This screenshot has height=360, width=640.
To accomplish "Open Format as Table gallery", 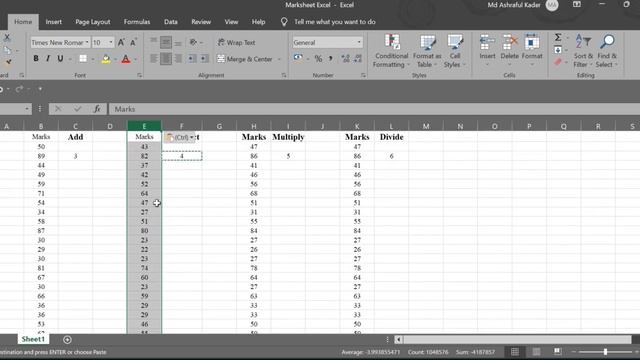I will point(427,51).
